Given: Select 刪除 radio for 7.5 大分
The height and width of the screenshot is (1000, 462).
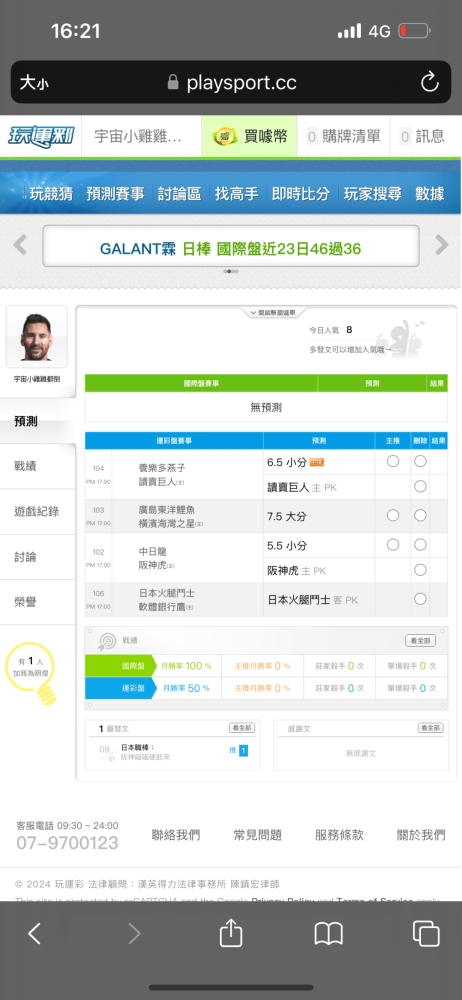Looking at the screenshot, I should coord(420,515).
